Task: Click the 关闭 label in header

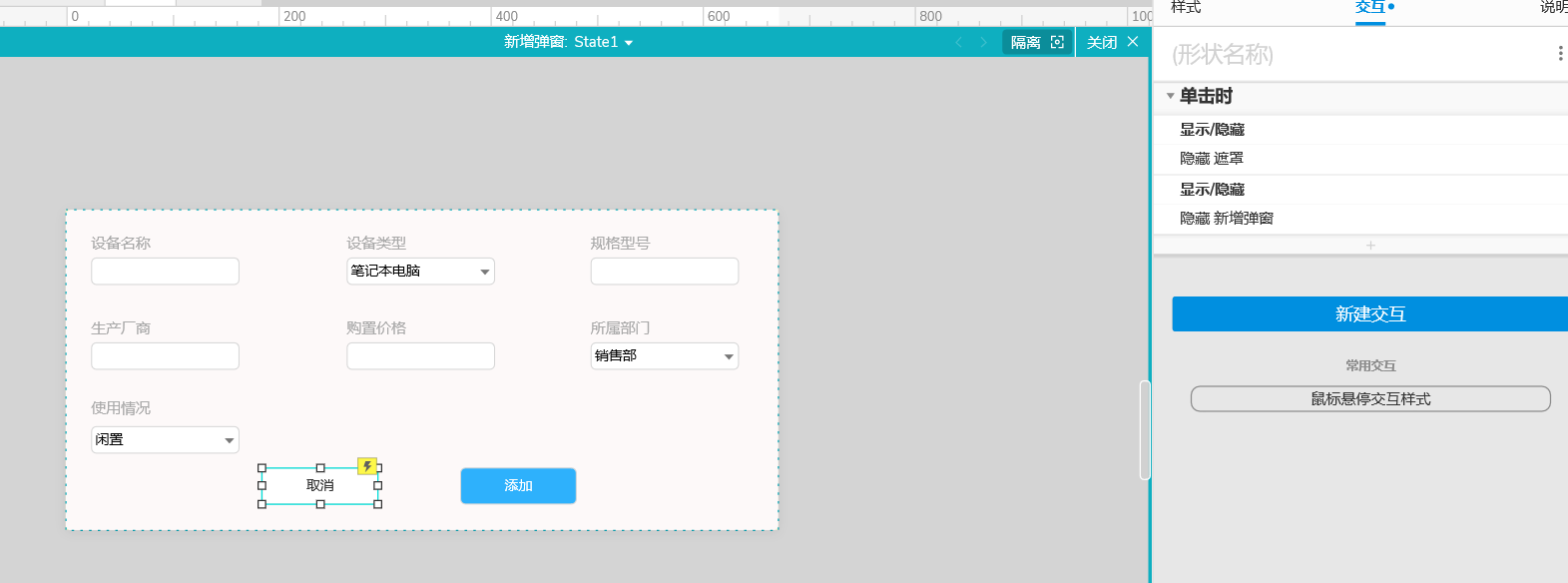Action: coord(1102,42)
